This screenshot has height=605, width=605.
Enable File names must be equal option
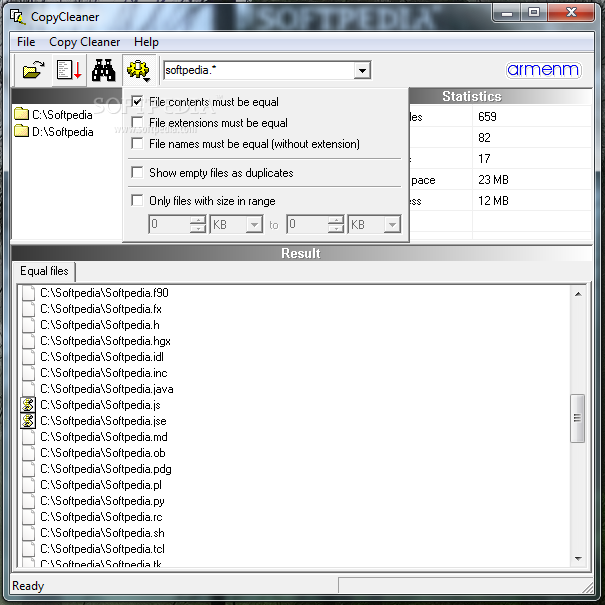137,144
